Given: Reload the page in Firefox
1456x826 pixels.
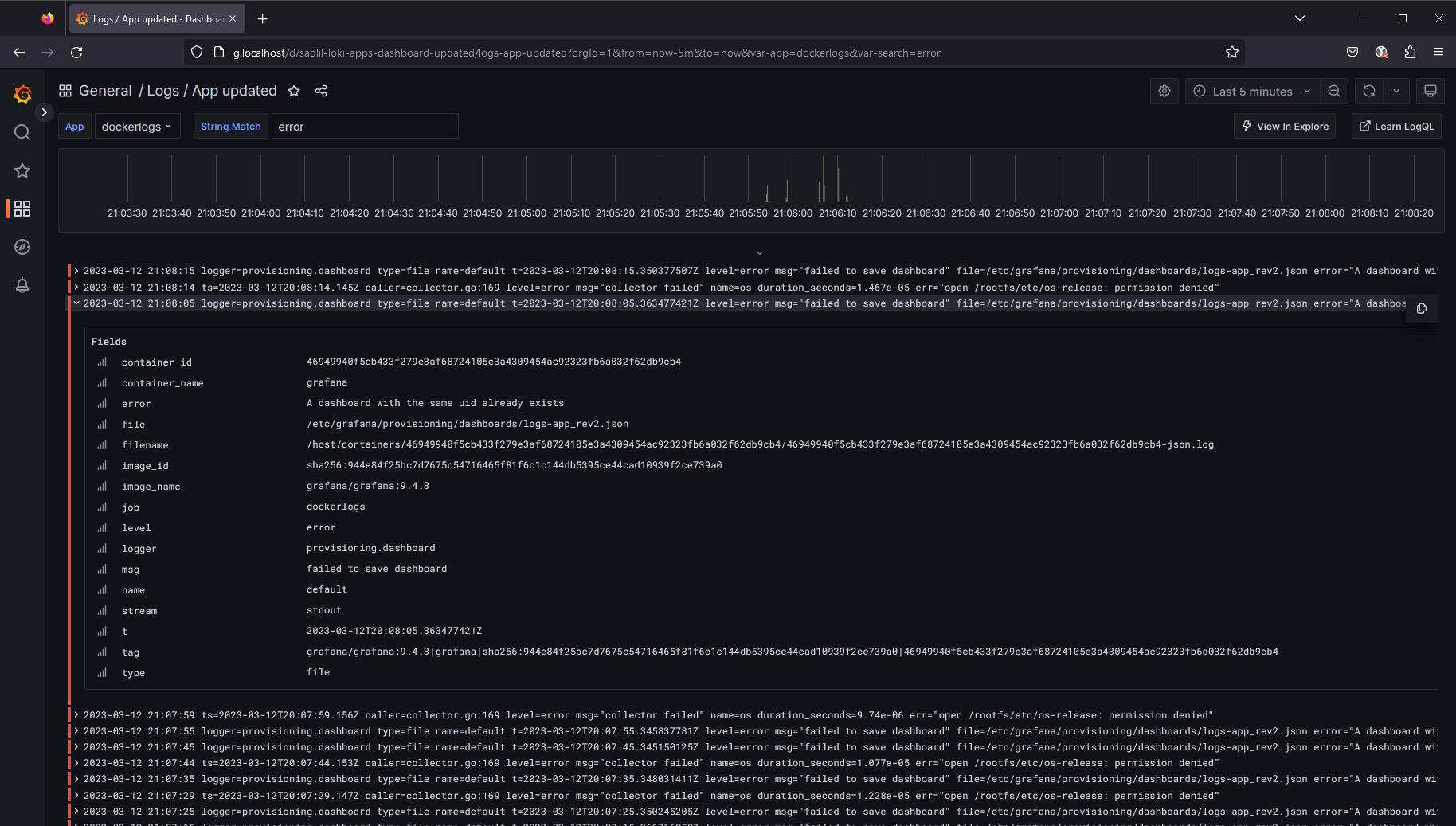Looking at the screenshot, I should [x=76, y=53].
